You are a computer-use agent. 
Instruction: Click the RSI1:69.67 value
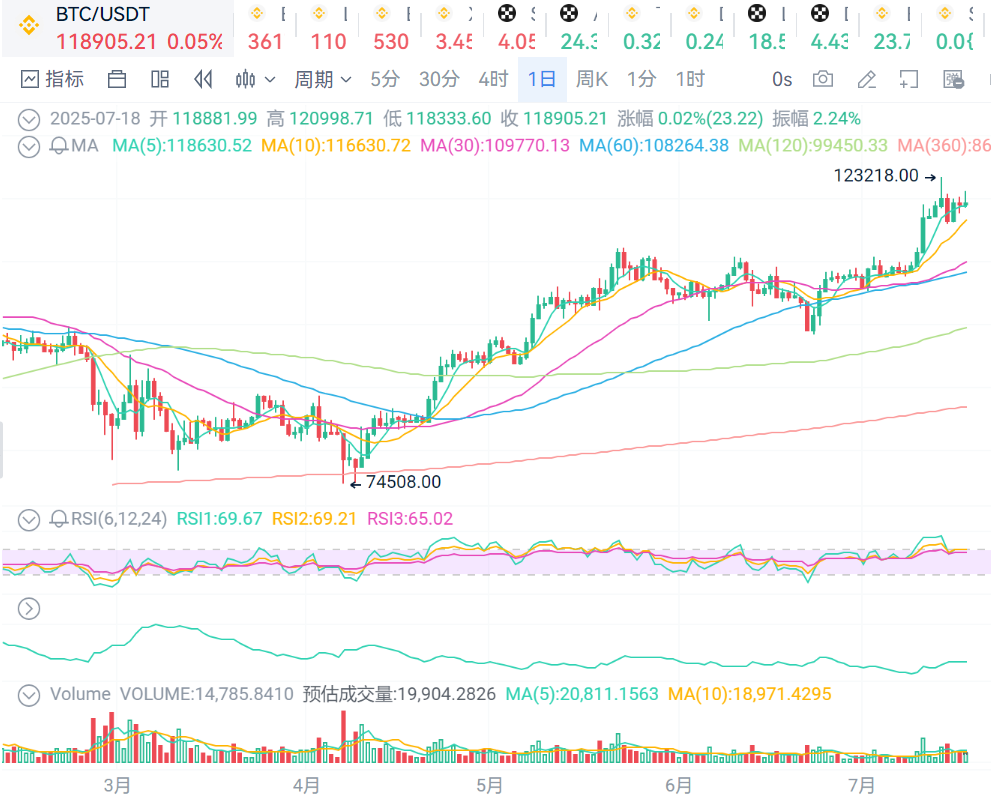tap(219, 519)
